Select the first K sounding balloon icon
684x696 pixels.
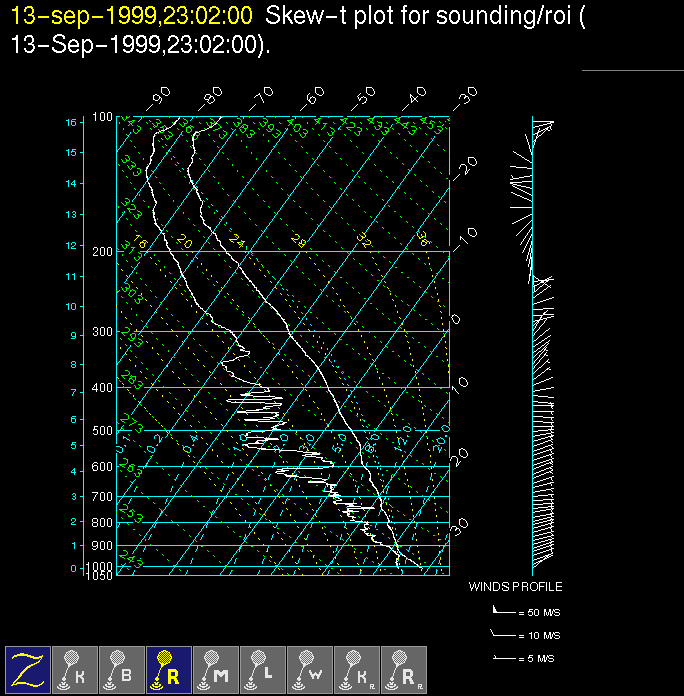click(75, 669)
